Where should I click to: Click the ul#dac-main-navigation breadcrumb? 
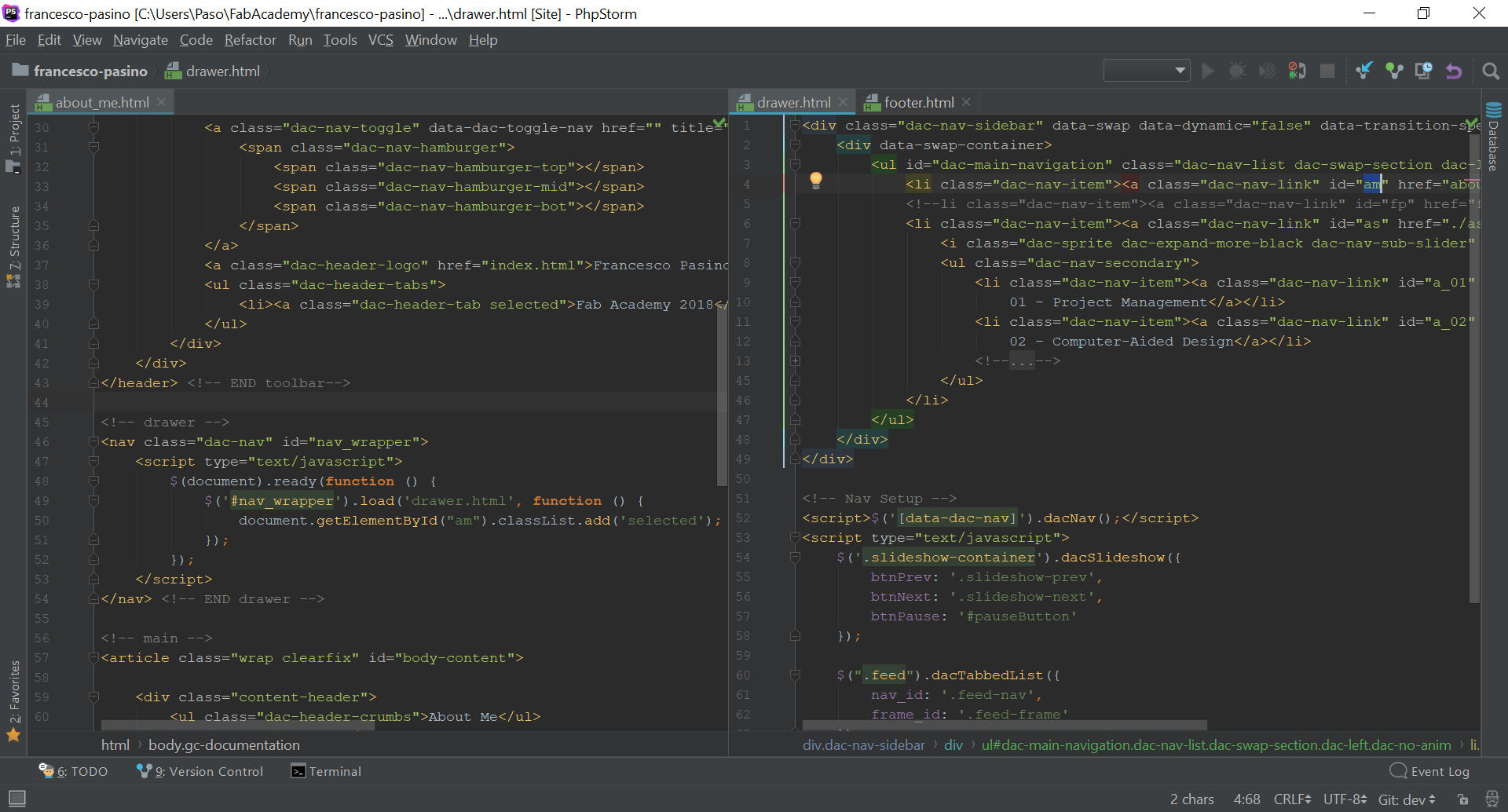[1217, 745]
